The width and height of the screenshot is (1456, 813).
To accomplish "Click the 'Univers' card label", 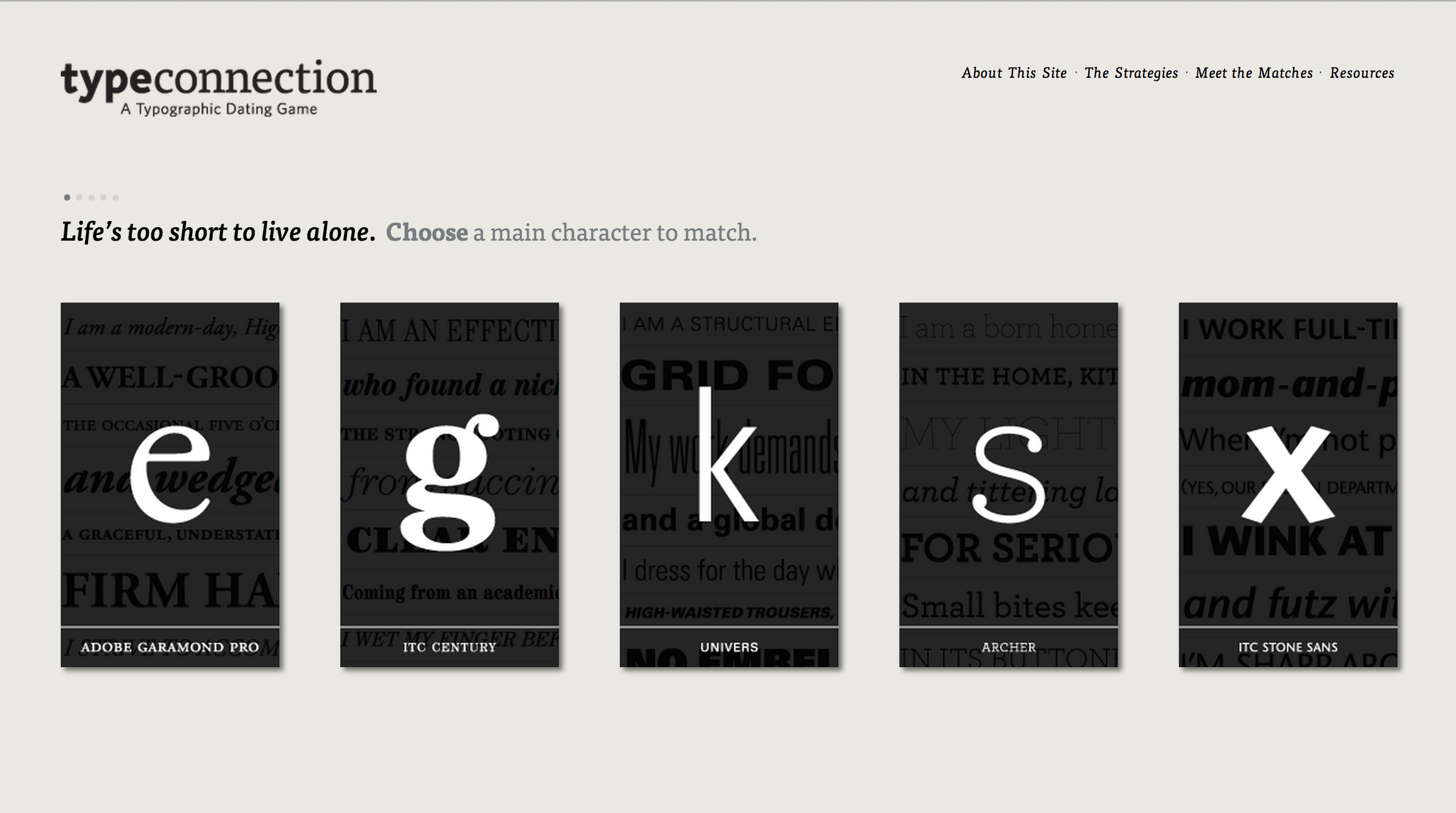I will click(x=729, y=647).
